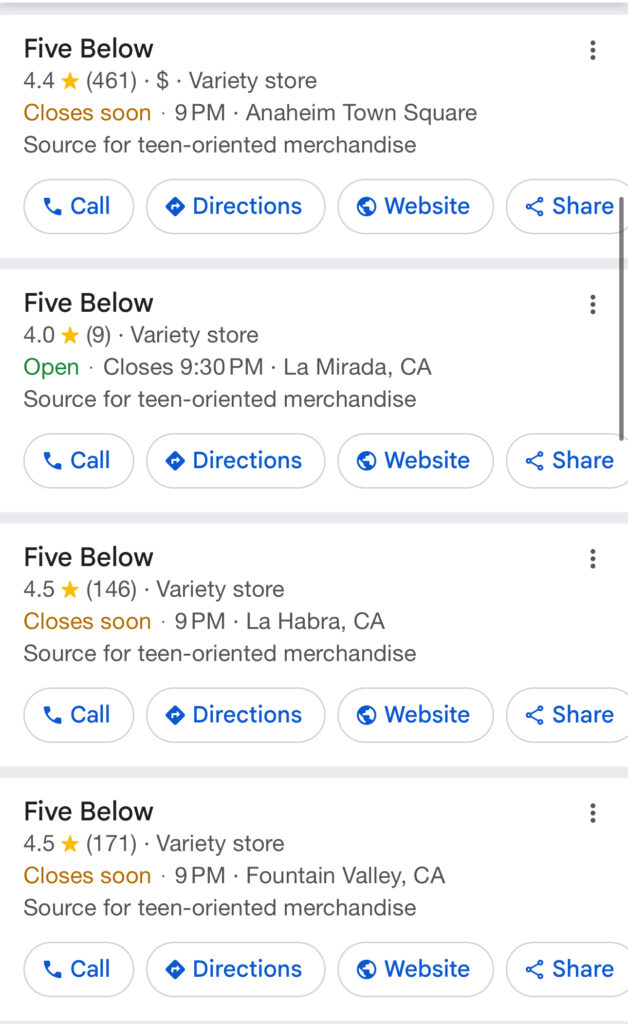Get directions to La Habra store
Screen dimensions: 628x1024
pos(235,714)
